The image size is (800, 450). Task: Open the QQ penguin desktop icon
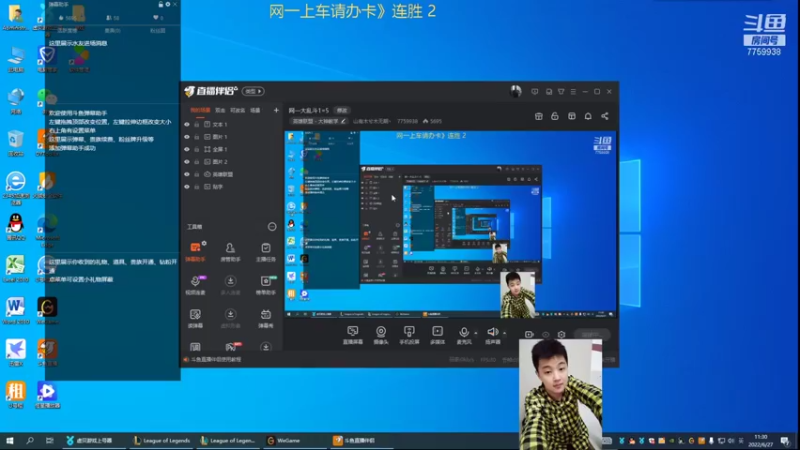(16, 227)
